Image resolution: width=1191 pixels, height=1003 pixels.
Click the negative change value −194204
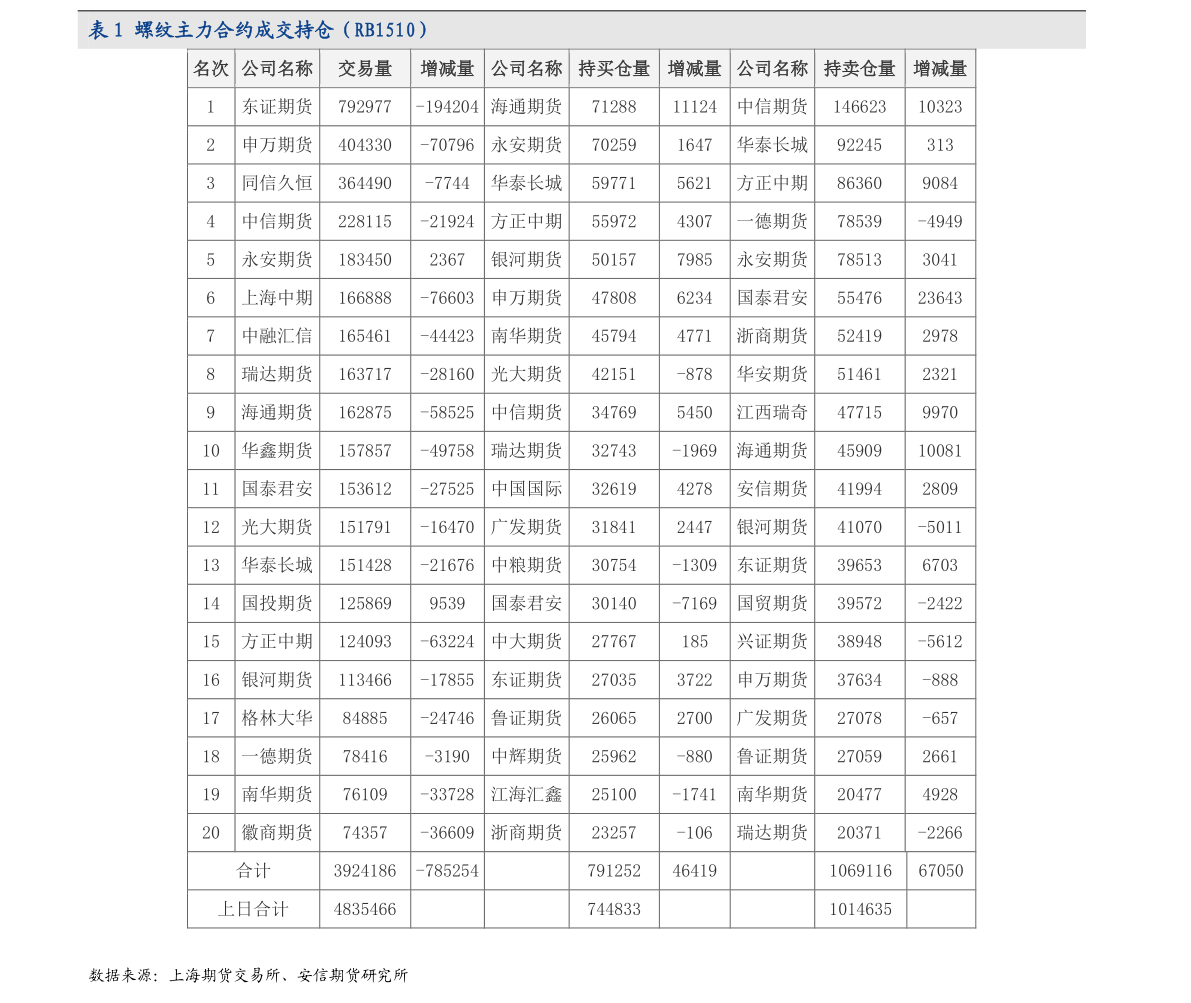point(447,106)
